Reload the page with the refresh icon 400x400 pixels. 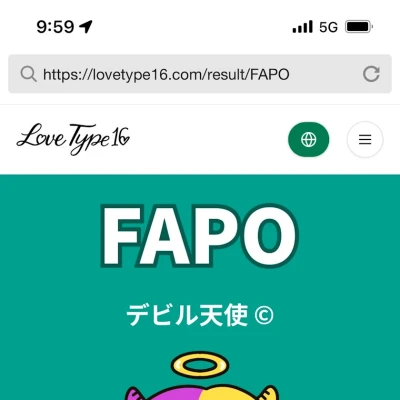[371, 74]
